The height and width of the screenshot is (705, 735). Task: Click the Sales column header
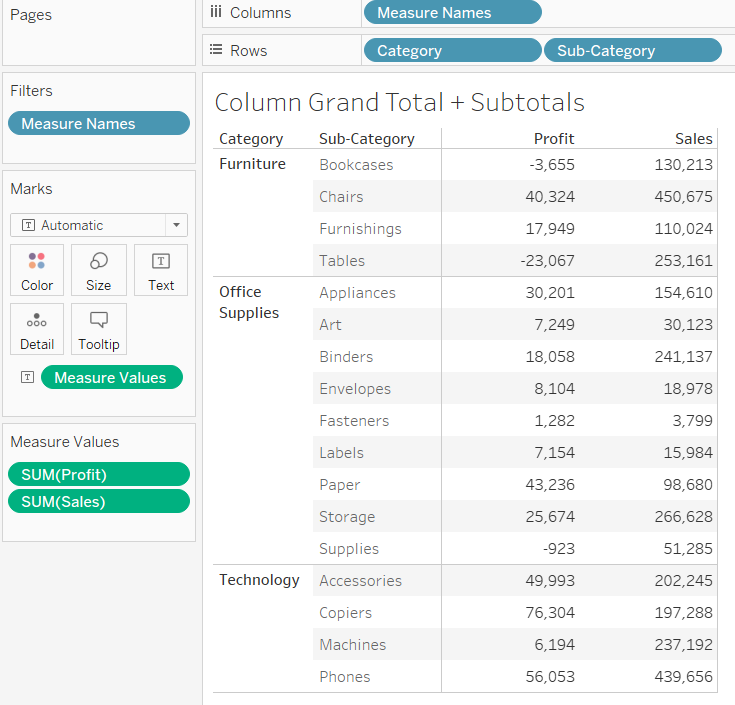[x=694, y=139]
